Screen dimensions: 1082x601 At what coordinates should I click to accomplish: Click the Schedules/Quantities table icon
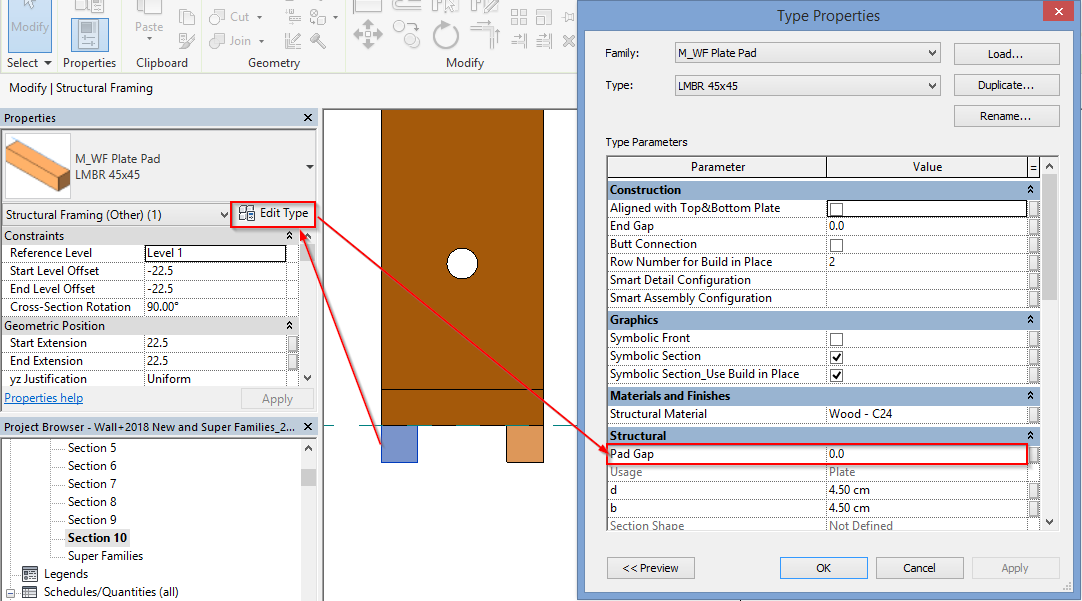coord(30,592)
